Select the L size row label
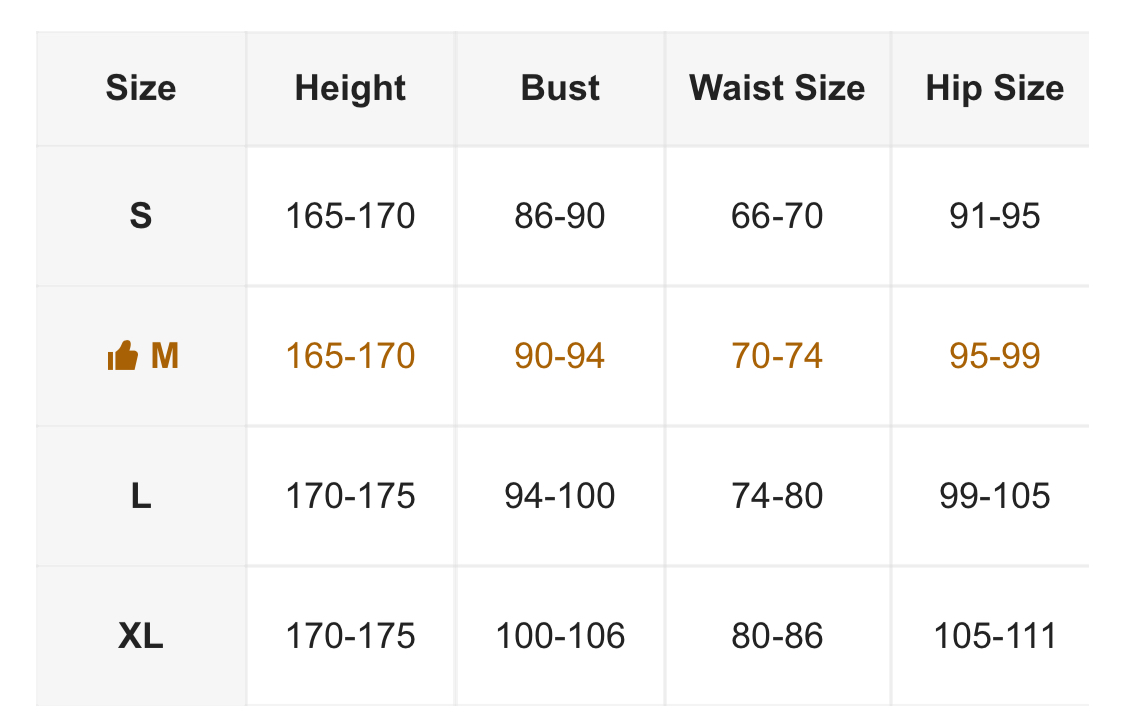The height and width of the screenshot is (722, 1125). pyautogui.click(x=141, y=496)
